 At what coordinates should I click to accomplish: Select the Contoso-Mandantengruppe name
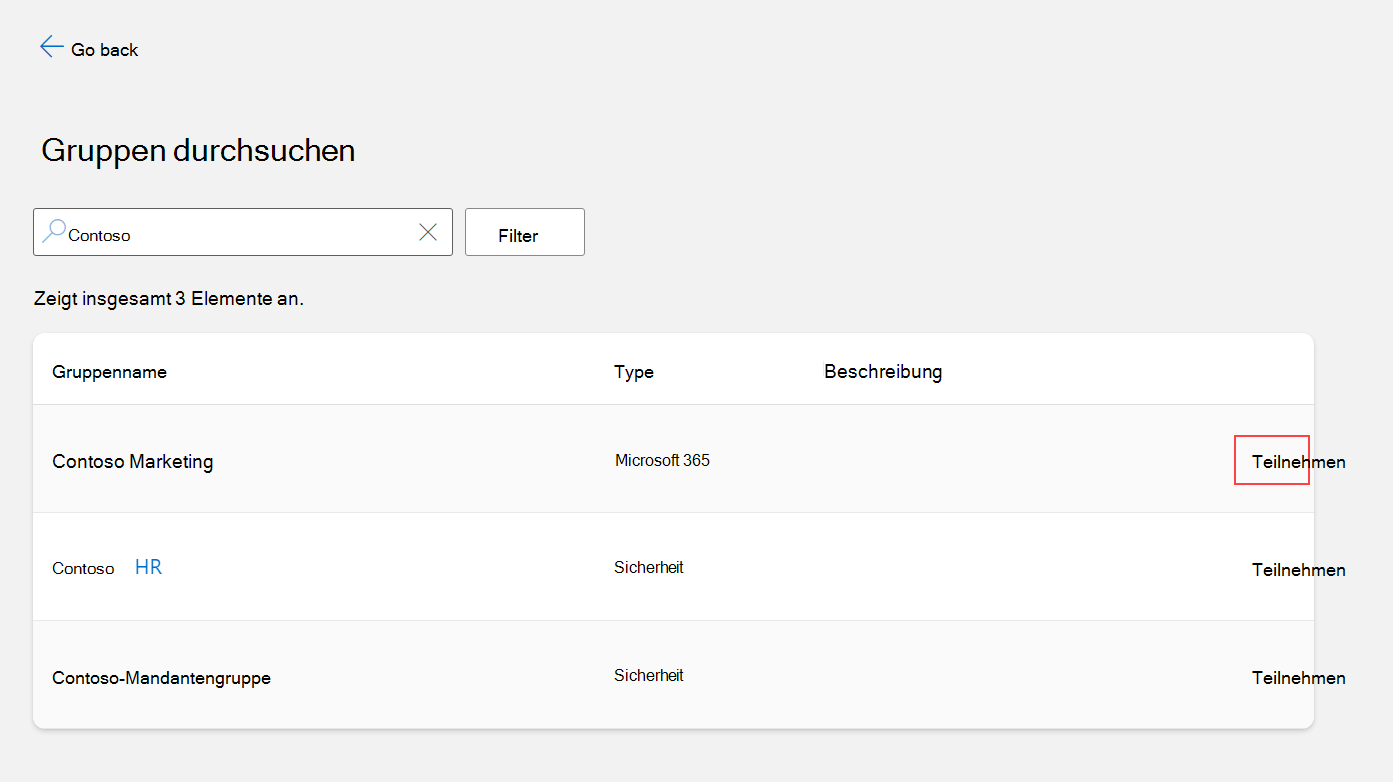click(x=162, y=678)
